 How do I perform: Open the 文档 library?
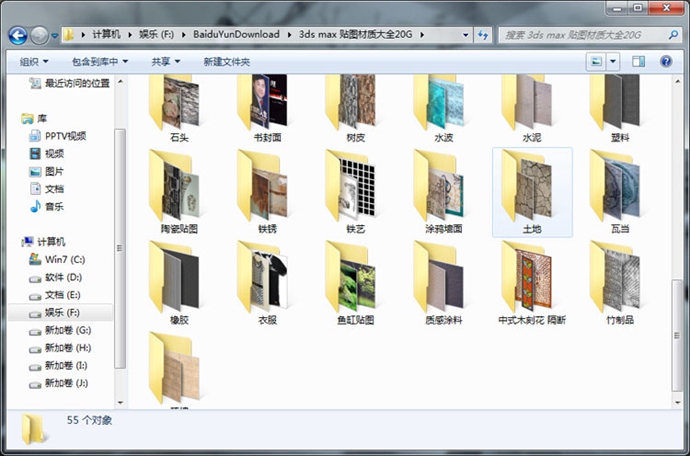[47, 189]
